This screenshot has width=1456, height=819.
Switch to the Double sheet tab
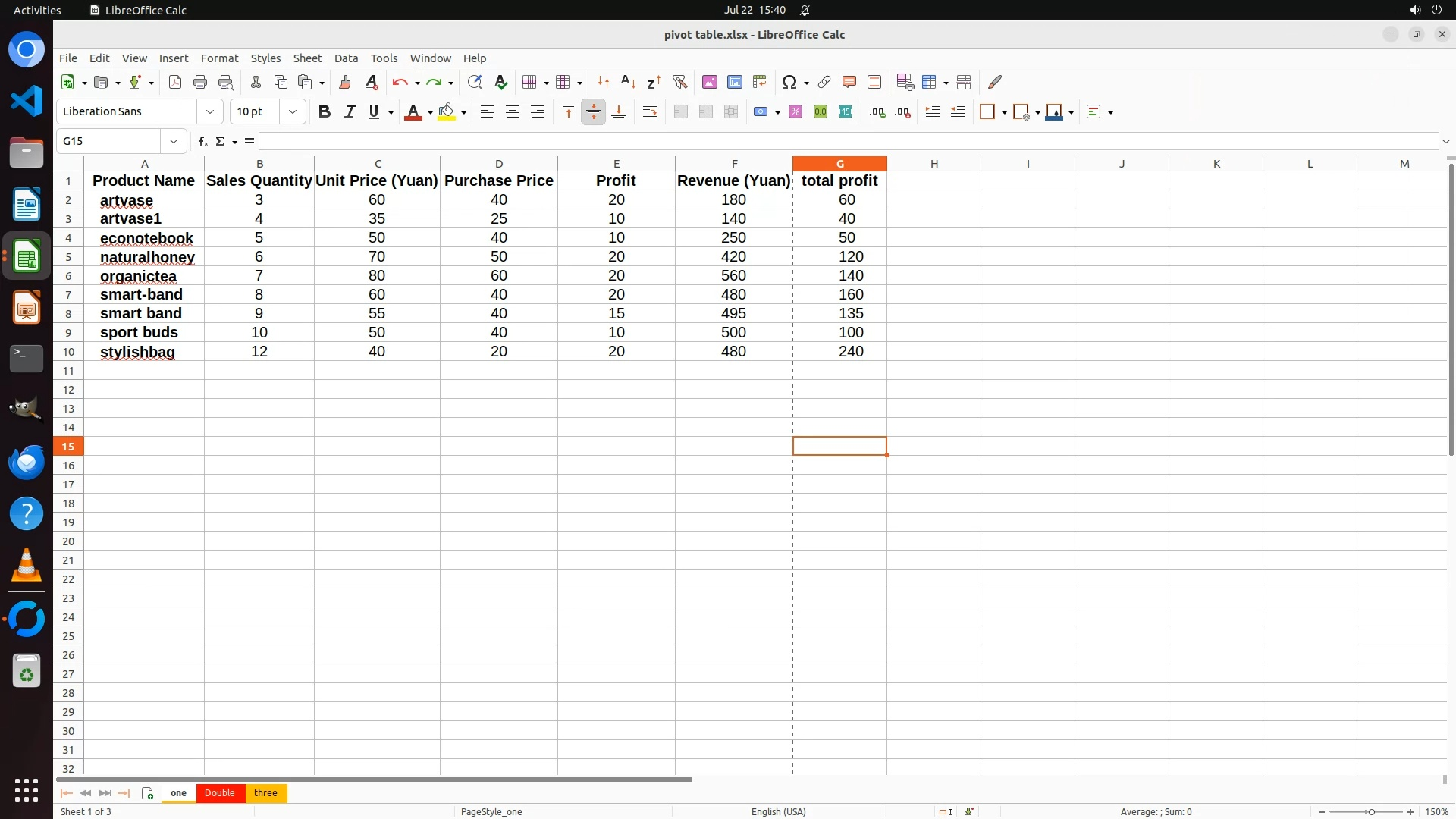point(220,793)
